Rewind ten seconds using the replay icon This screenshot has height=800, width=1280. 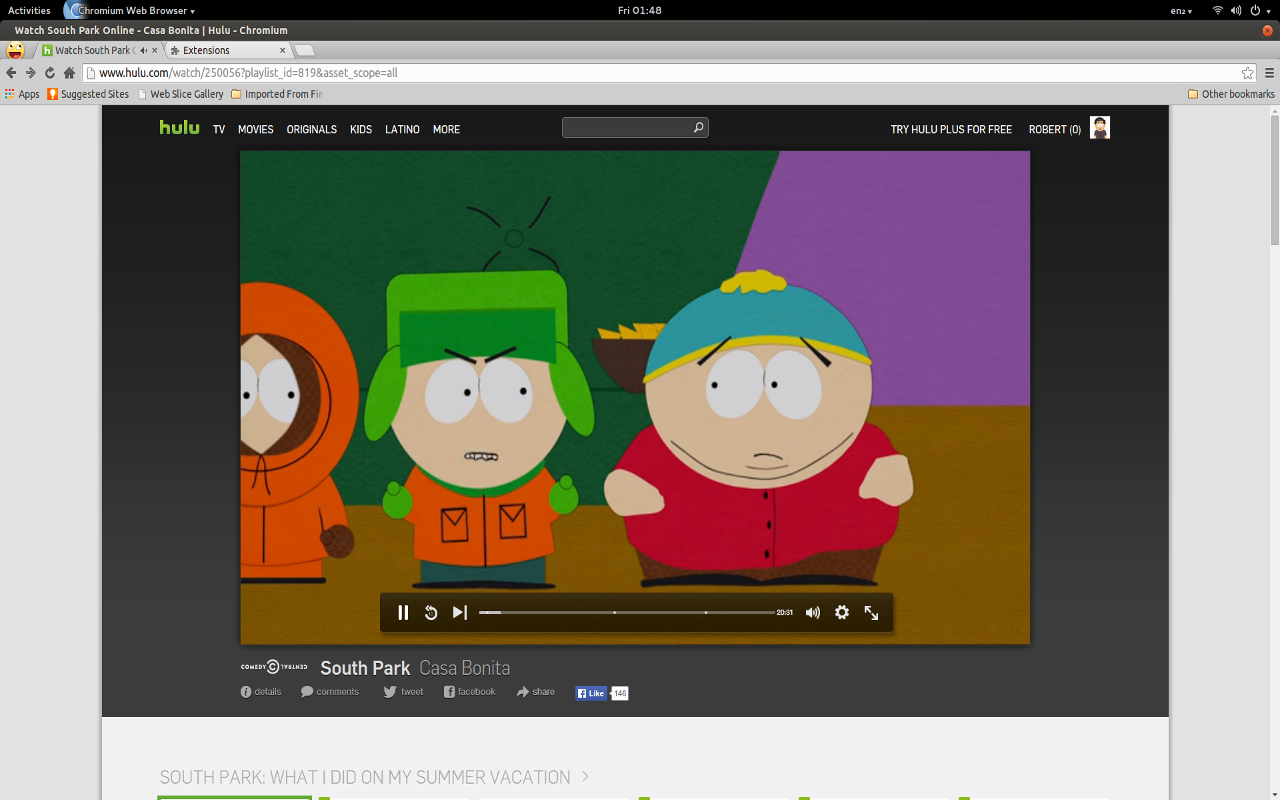pyautogui.click(x=431, y=612)
